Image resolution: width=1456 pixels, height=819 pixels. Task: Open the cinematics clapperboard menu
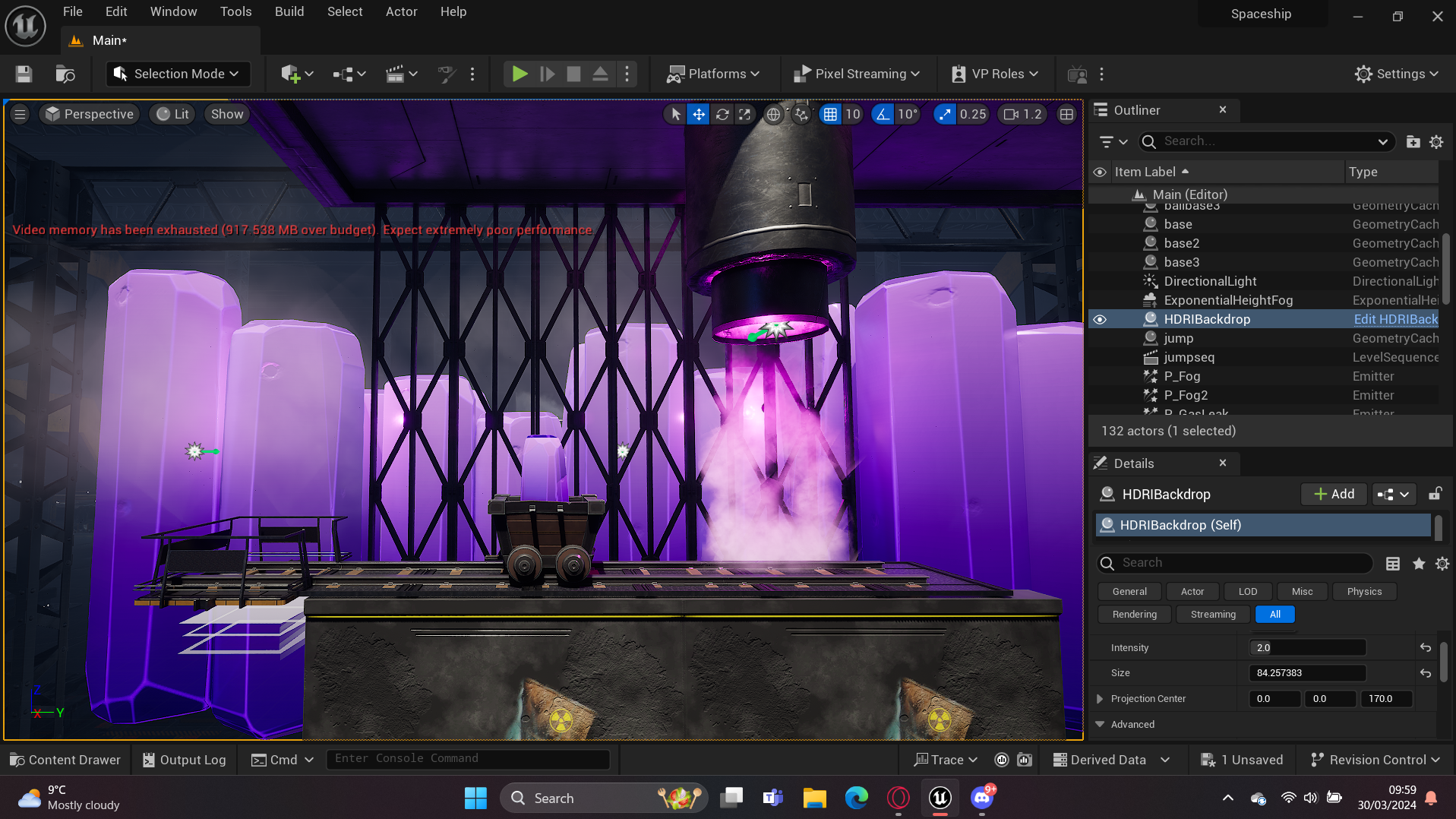pos(401,74)
